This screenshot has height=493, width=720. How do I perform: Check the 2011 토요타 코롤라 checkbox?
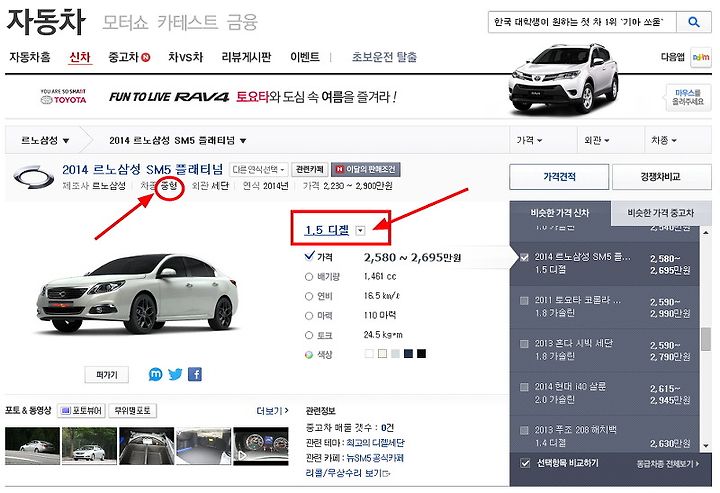(x=524, y=301)
